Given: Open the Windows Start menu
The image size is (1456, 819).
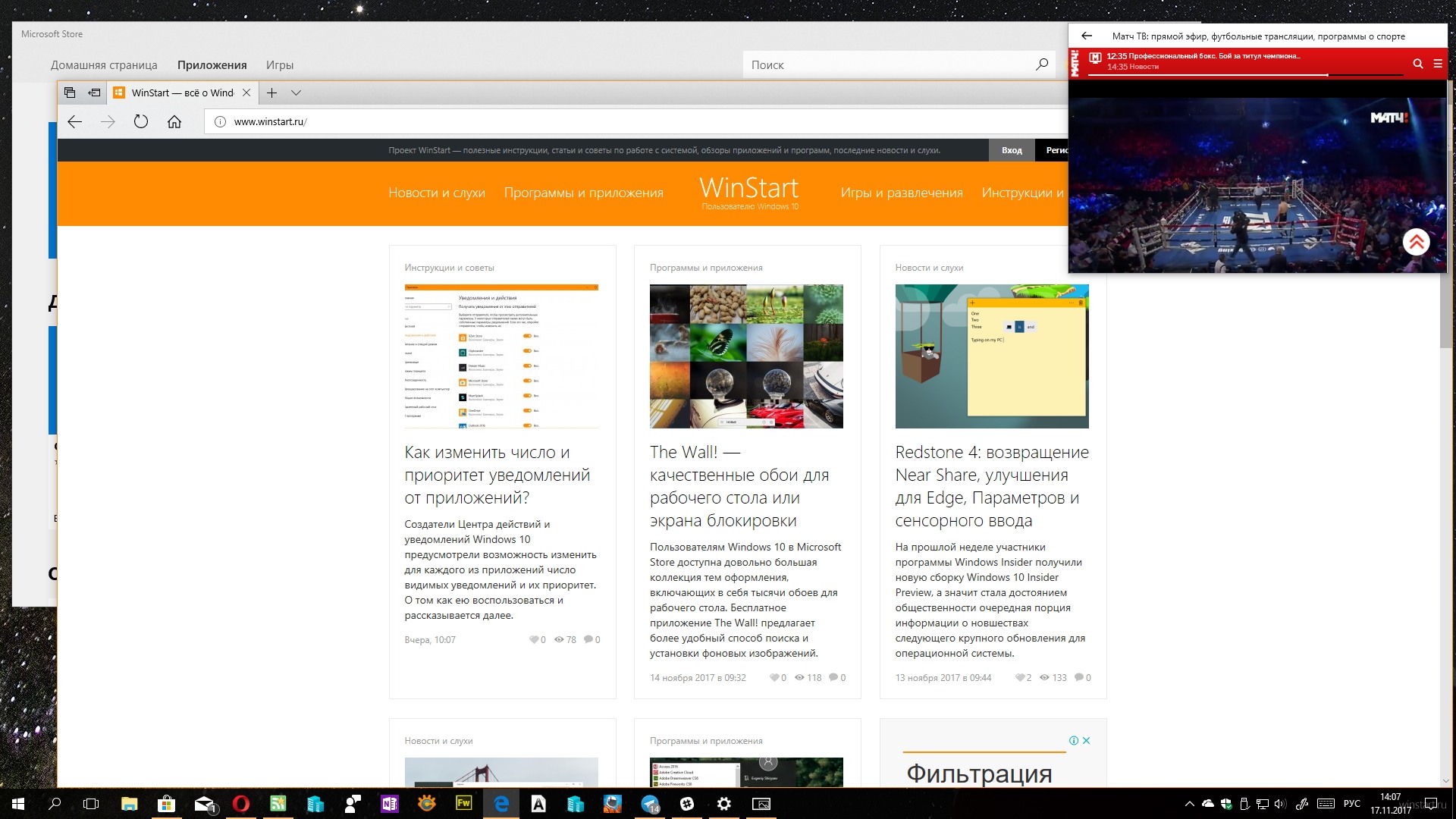Looking at the screenshot, I should coord(18,804).
